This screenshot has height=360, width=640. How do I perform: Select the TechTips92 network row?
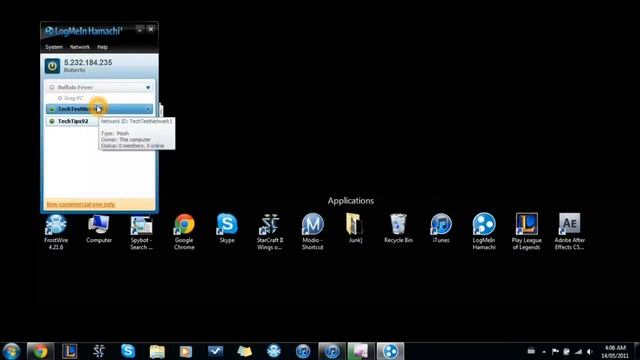point(72,121)
